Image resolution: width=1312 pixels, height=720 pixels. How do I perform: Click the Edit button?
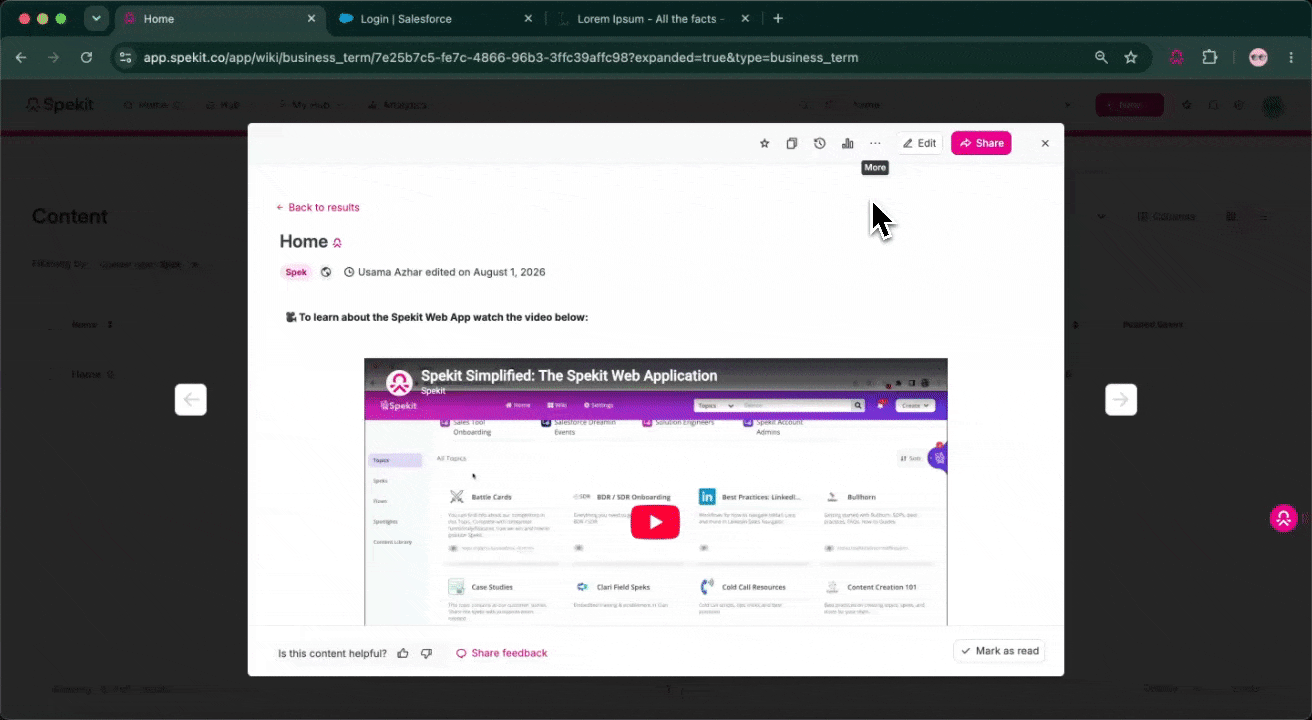click(920, 143)
